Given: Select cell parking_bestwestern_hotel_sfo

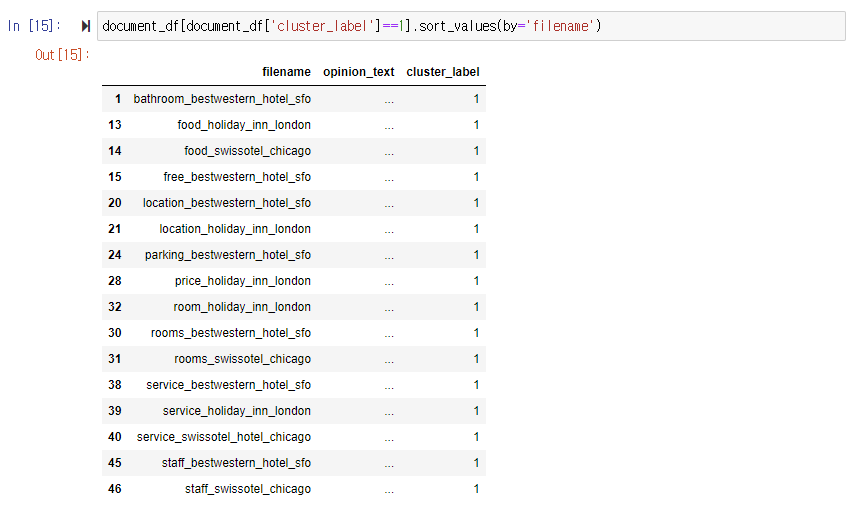Looking at the screenshot, I should click(x=228, y=255).
